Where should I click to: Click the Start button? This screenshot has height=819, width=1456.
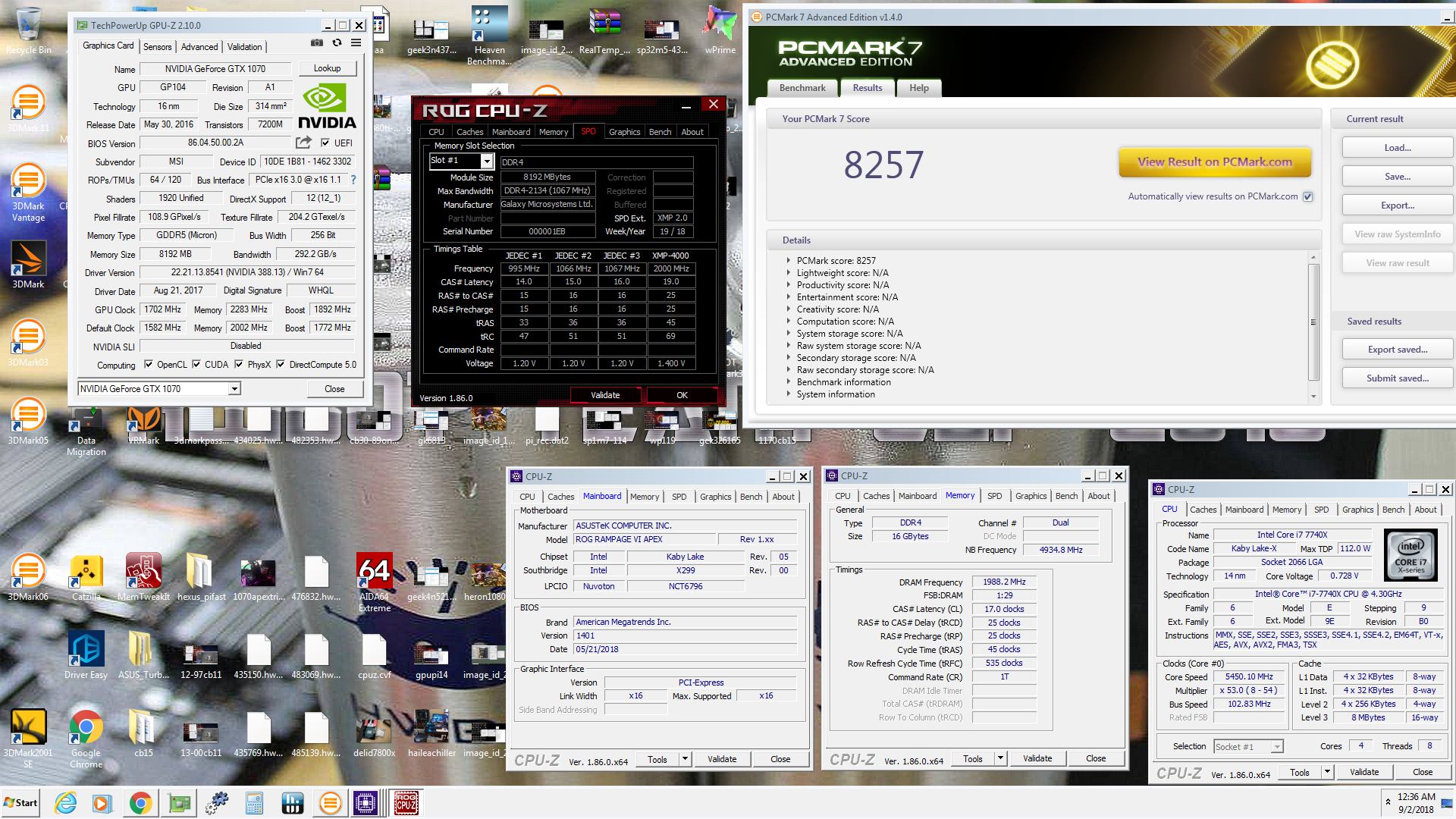pos(20,802)
